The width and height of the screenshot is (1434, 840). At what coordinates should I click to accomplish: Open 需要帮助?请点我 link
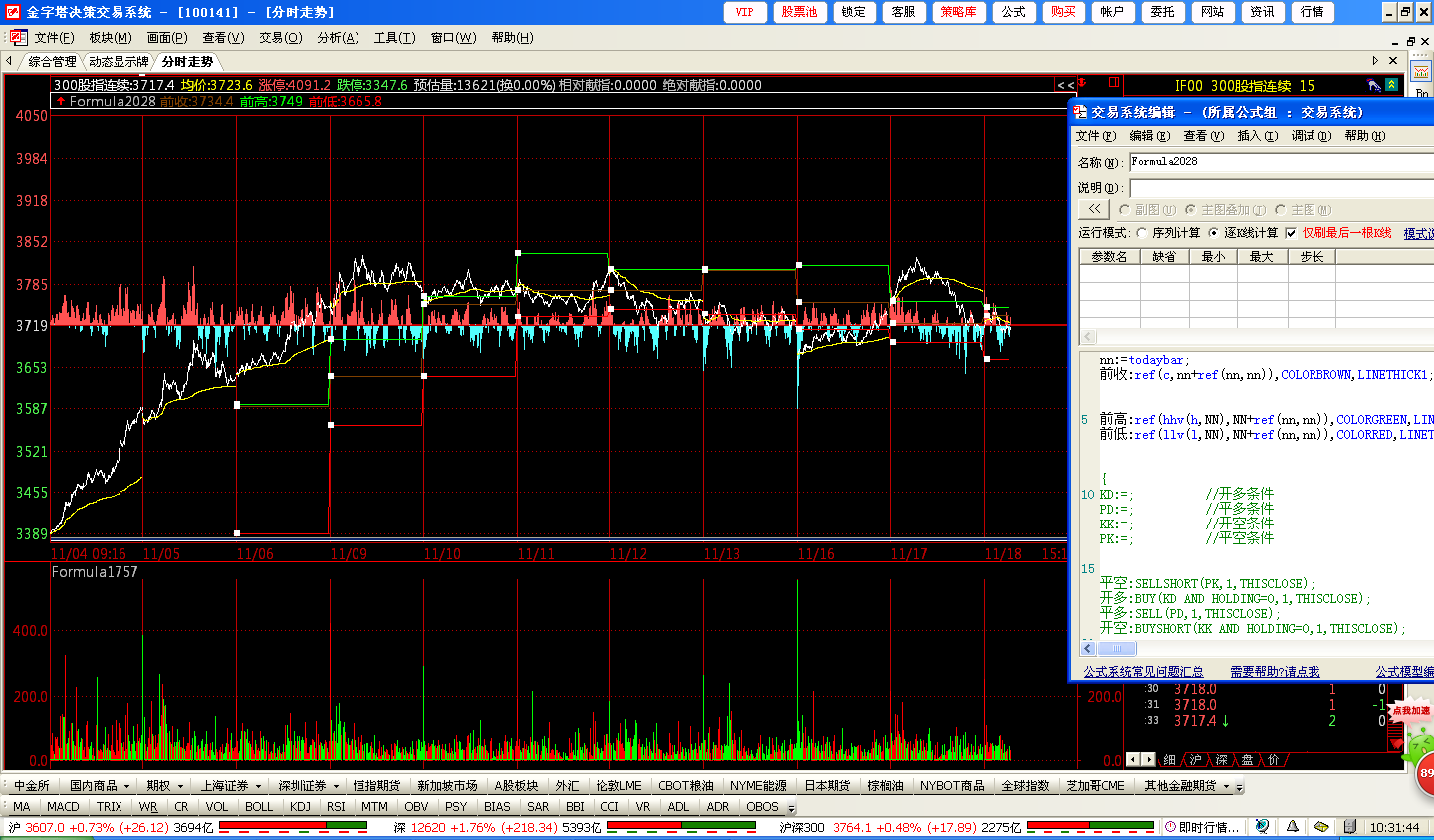[1275, 672]
